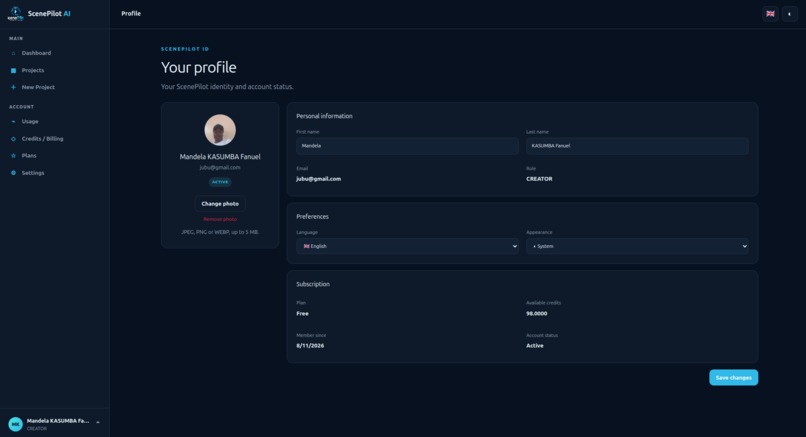Open the Language dropdown showing English

(407, 246)
